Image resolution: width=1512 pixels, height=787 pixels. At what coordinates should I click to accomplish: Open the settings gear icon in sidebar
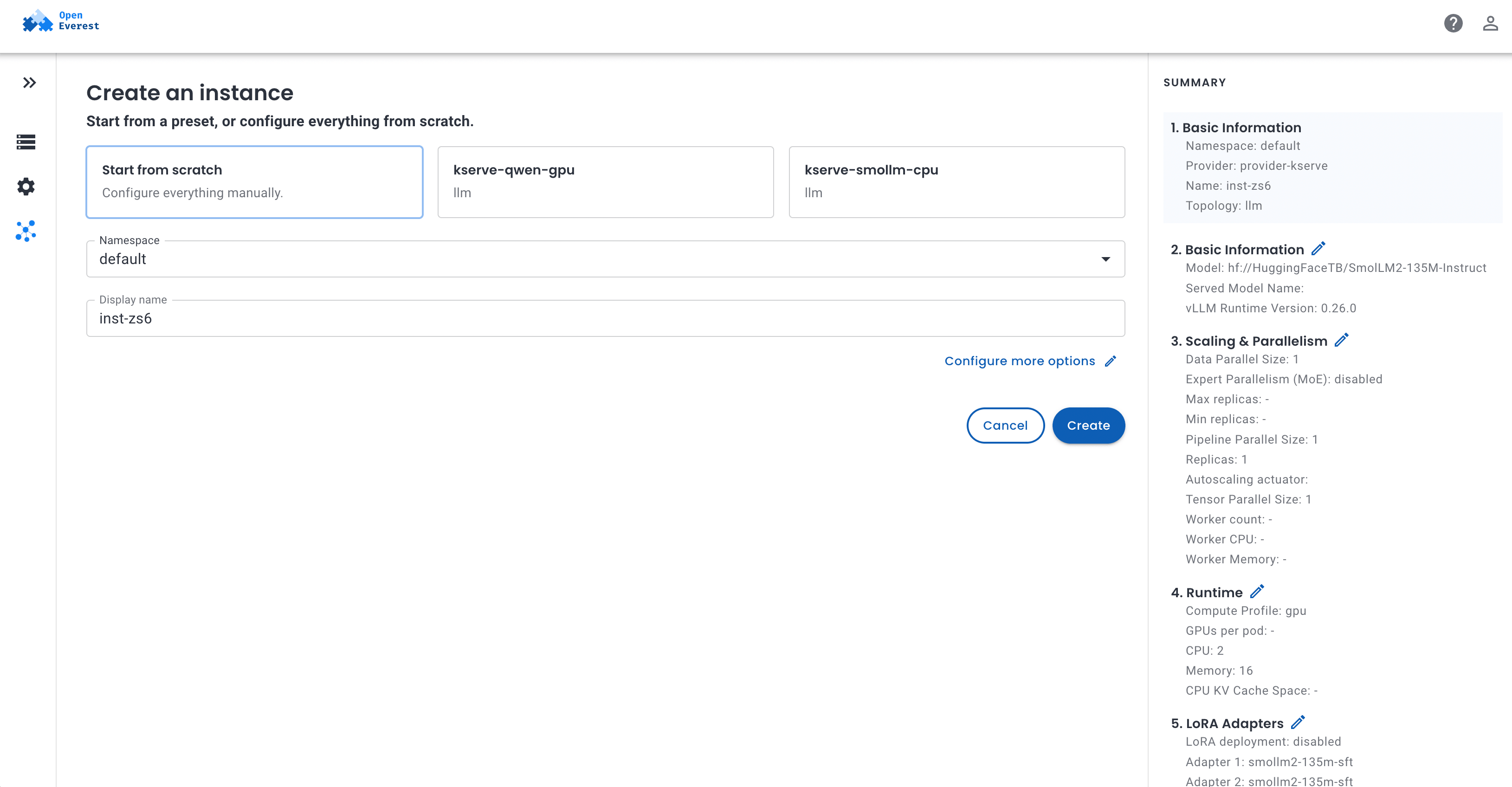point(26,187)
